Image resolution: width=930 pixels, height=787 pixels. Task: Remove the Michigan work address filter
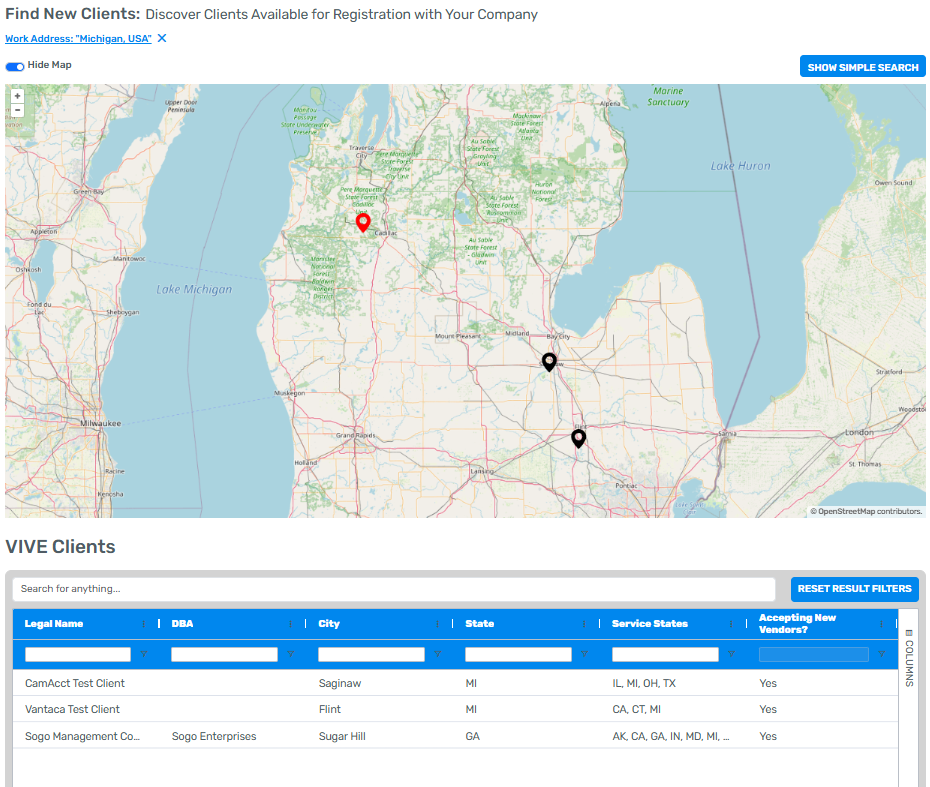[x=162, y=38]
